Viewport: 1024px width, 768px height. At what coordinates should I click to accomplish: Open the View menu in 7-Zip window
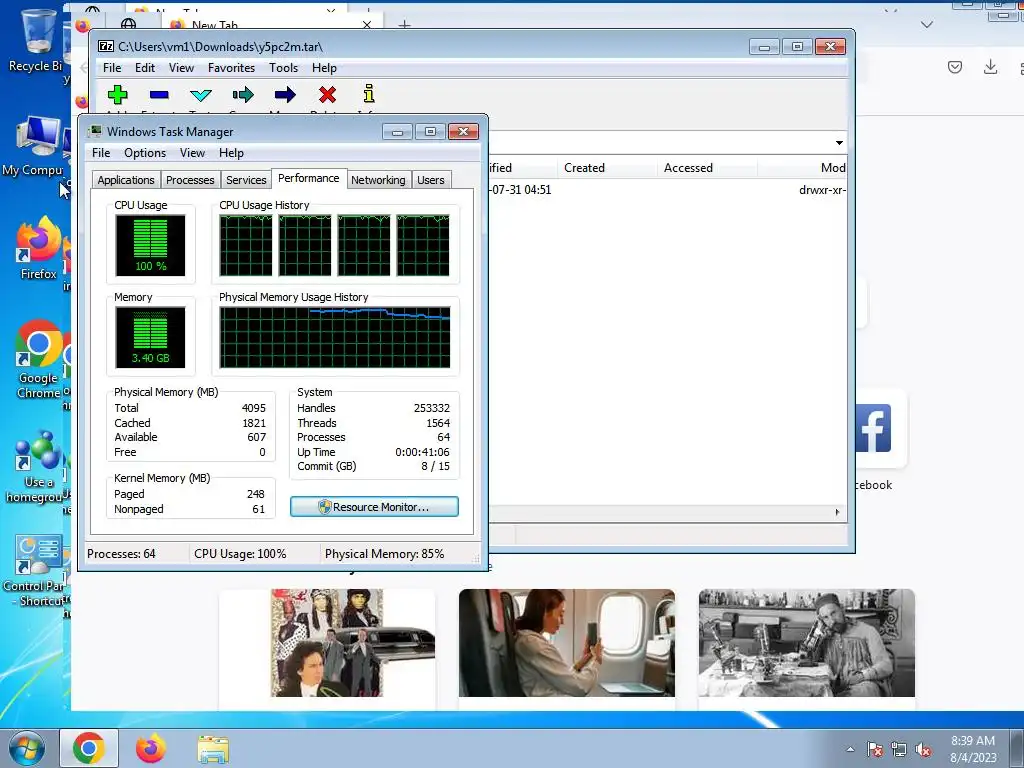tap(181, 68)
